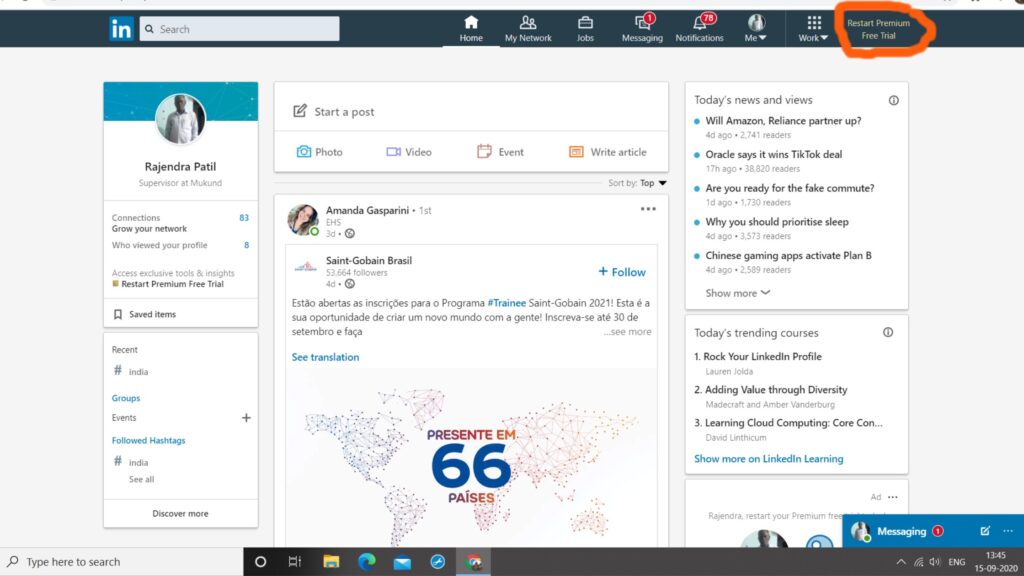Open the Rajendra Patil name link

pyautogui.click(x=180, y=167)
